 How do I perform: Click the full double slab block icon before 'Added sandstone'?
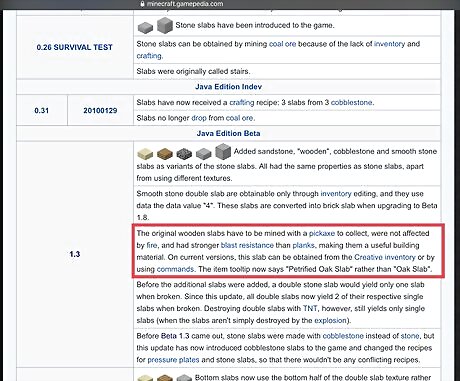pyautogui.click(x=223, y=152)
